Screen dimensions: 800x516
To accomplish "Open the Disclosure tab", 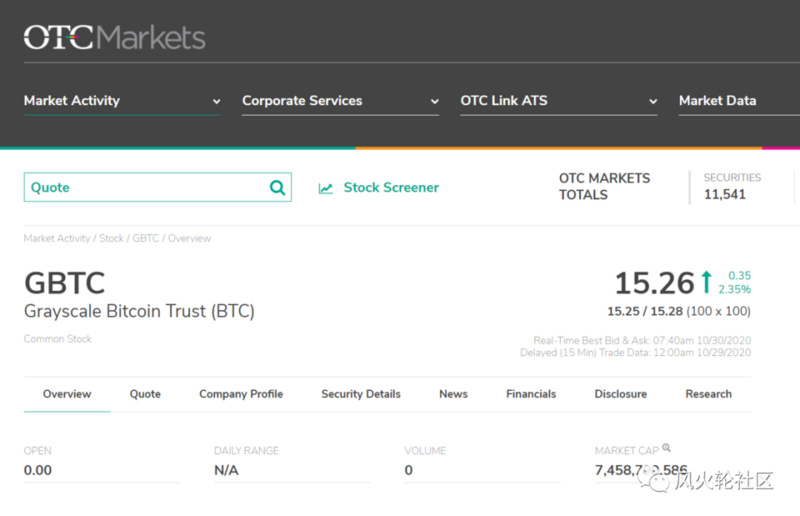I will pos(620,394).
